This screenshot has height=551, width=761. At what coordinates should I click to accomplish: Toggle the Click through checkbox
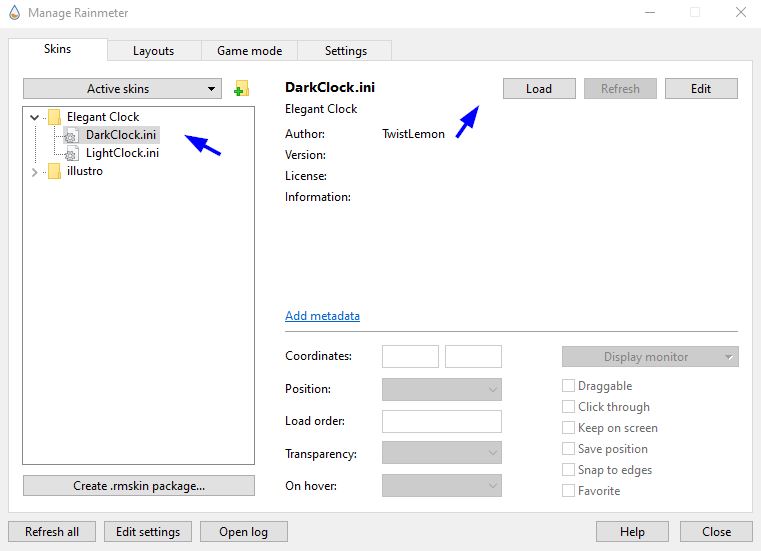click(568, 406)
